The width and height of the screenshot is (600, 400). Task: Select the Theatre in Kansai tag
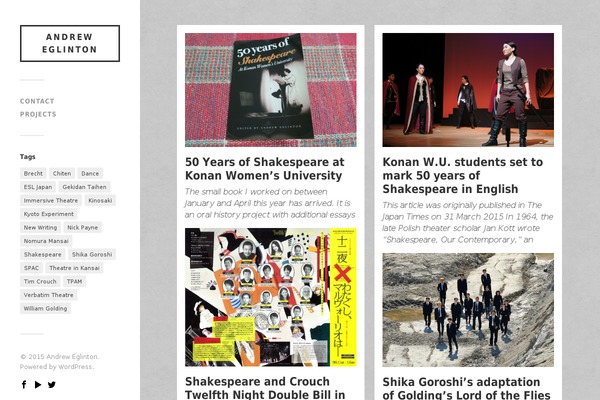click(74, 268)
